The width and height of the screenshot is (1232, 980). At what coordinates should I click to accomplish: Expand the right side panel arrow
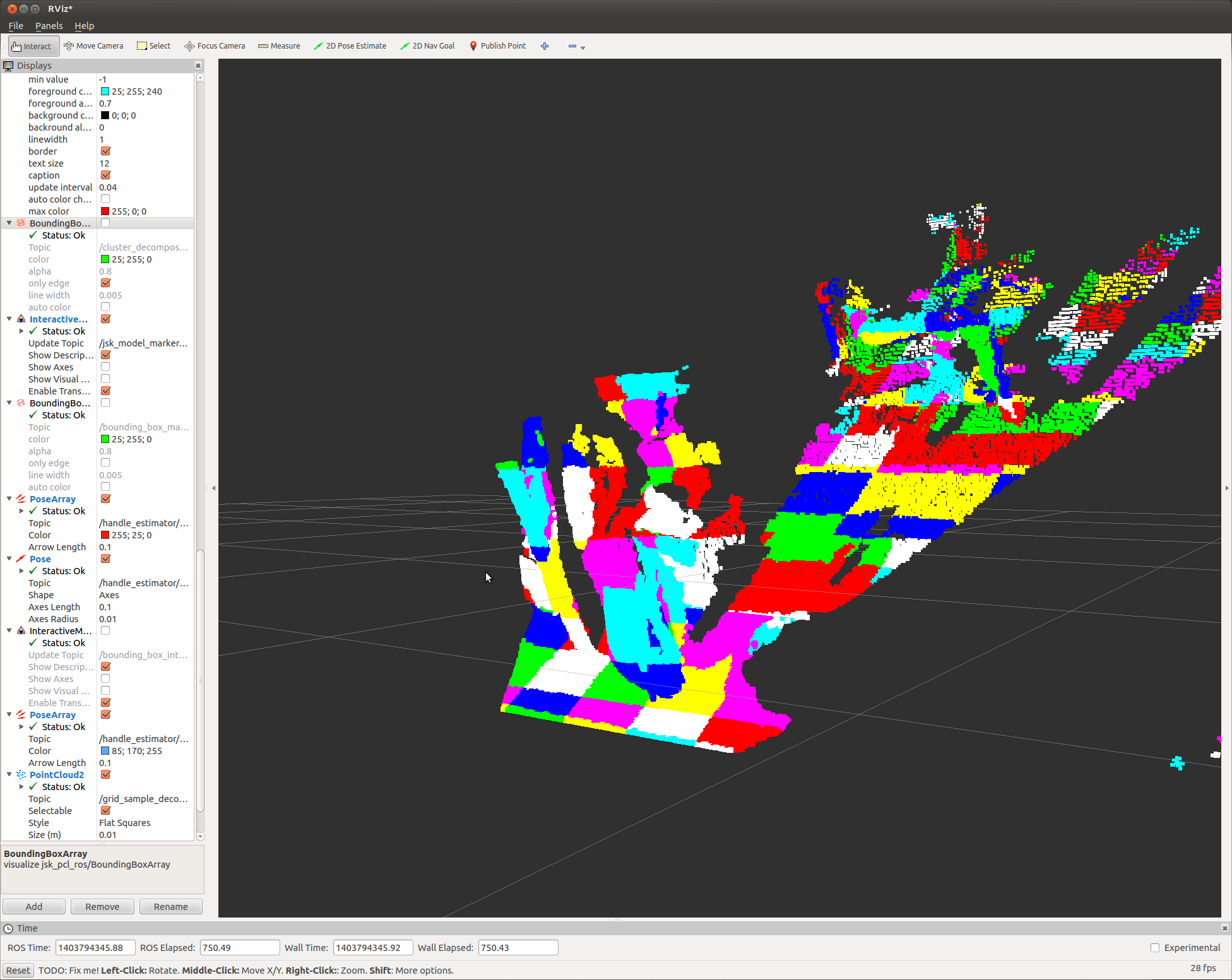pos(1226,488)
